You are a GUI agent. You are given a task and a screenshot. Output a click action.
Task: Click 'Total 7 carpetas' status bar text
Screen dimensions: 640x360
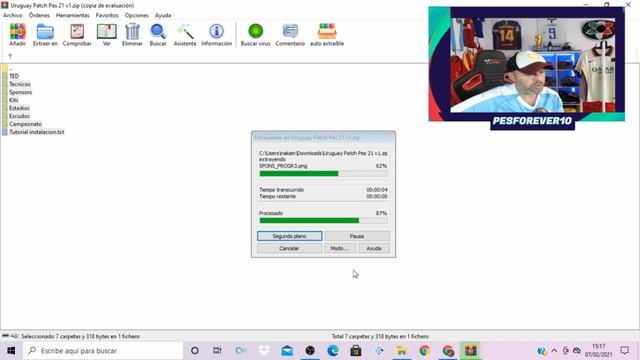(x=380, y=336)
